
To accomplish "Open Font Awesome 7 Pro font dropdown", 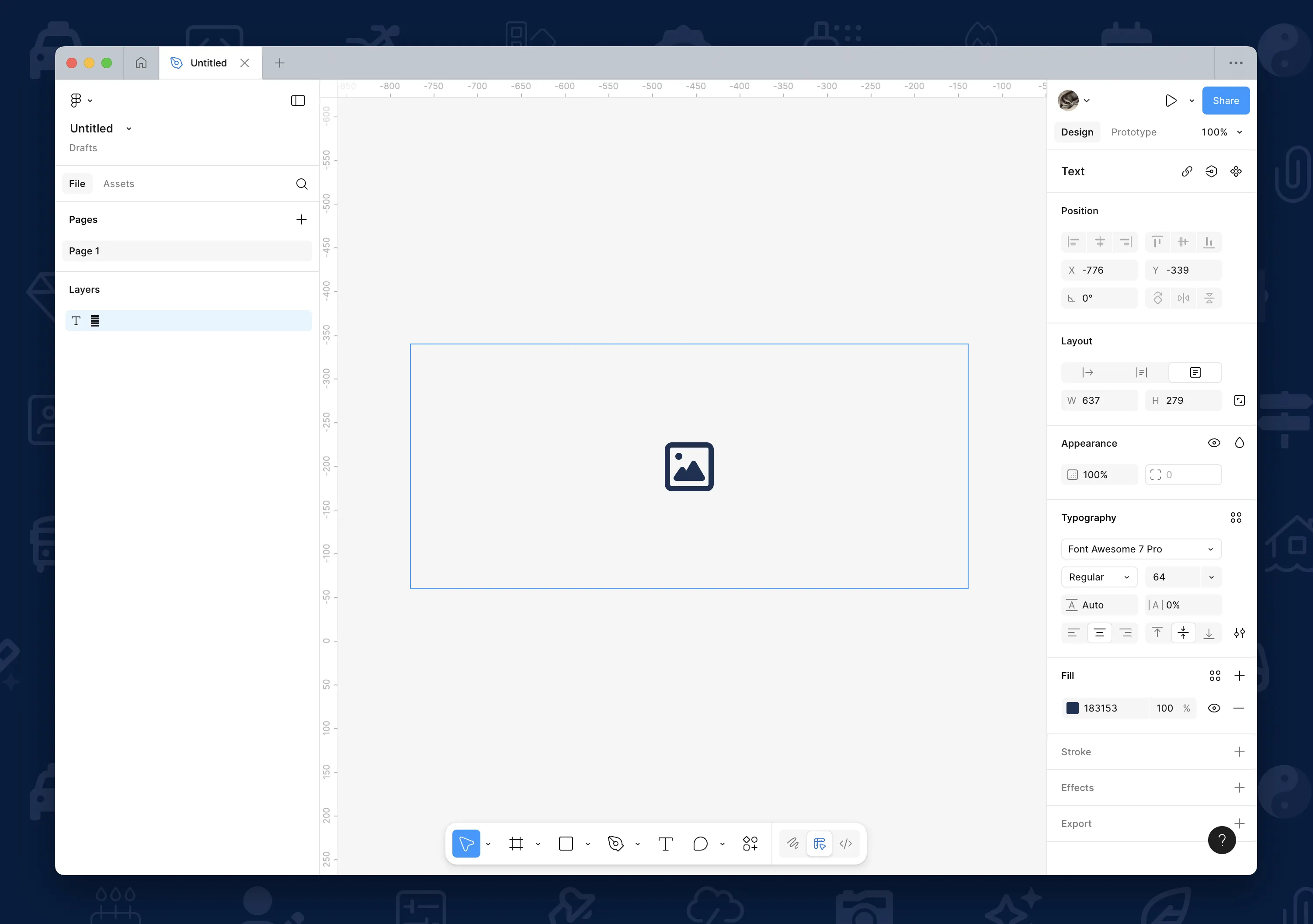I will coord(1141,549).
